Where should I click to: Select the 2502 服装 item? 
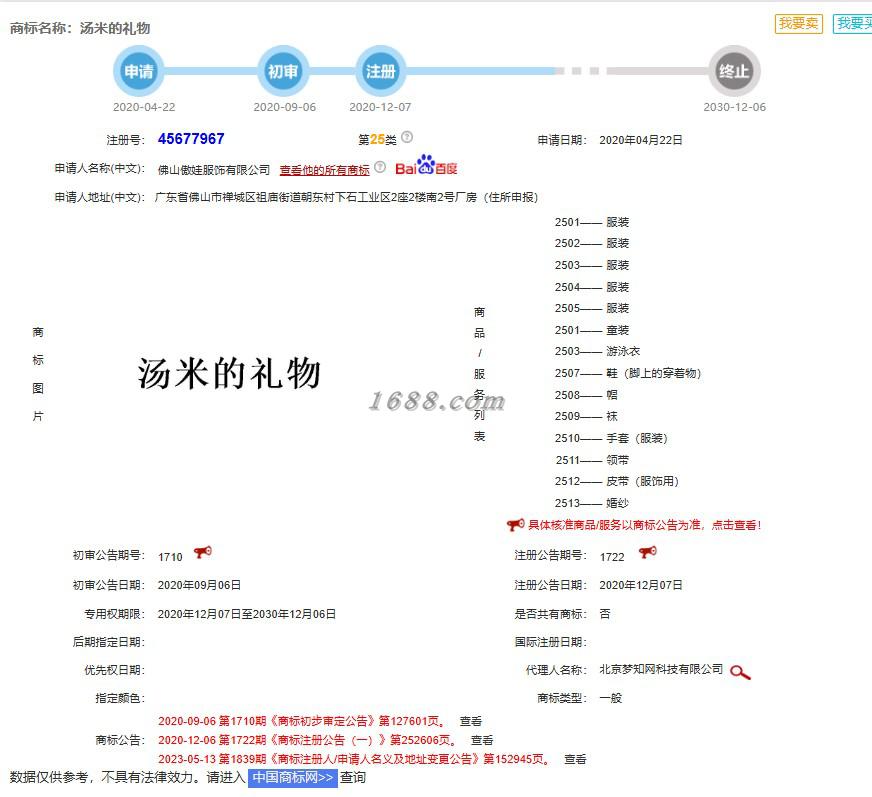point(592,244)
